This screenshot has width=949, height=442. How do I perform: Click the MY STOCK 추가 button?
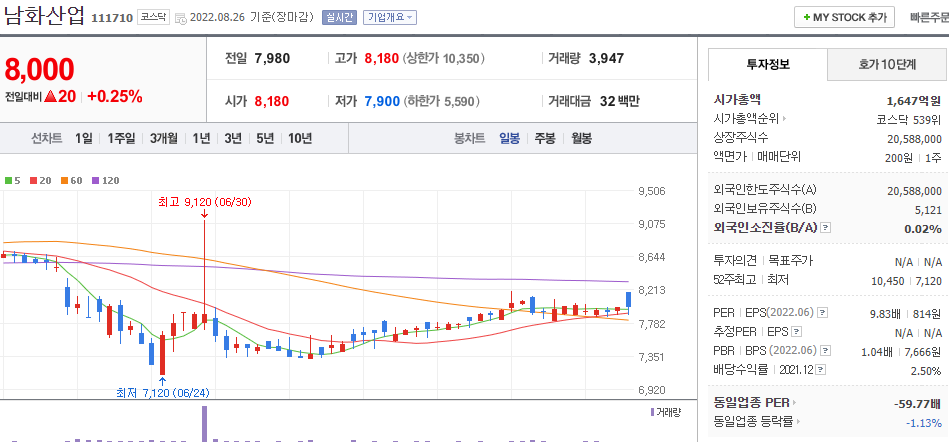click(844, 18)
